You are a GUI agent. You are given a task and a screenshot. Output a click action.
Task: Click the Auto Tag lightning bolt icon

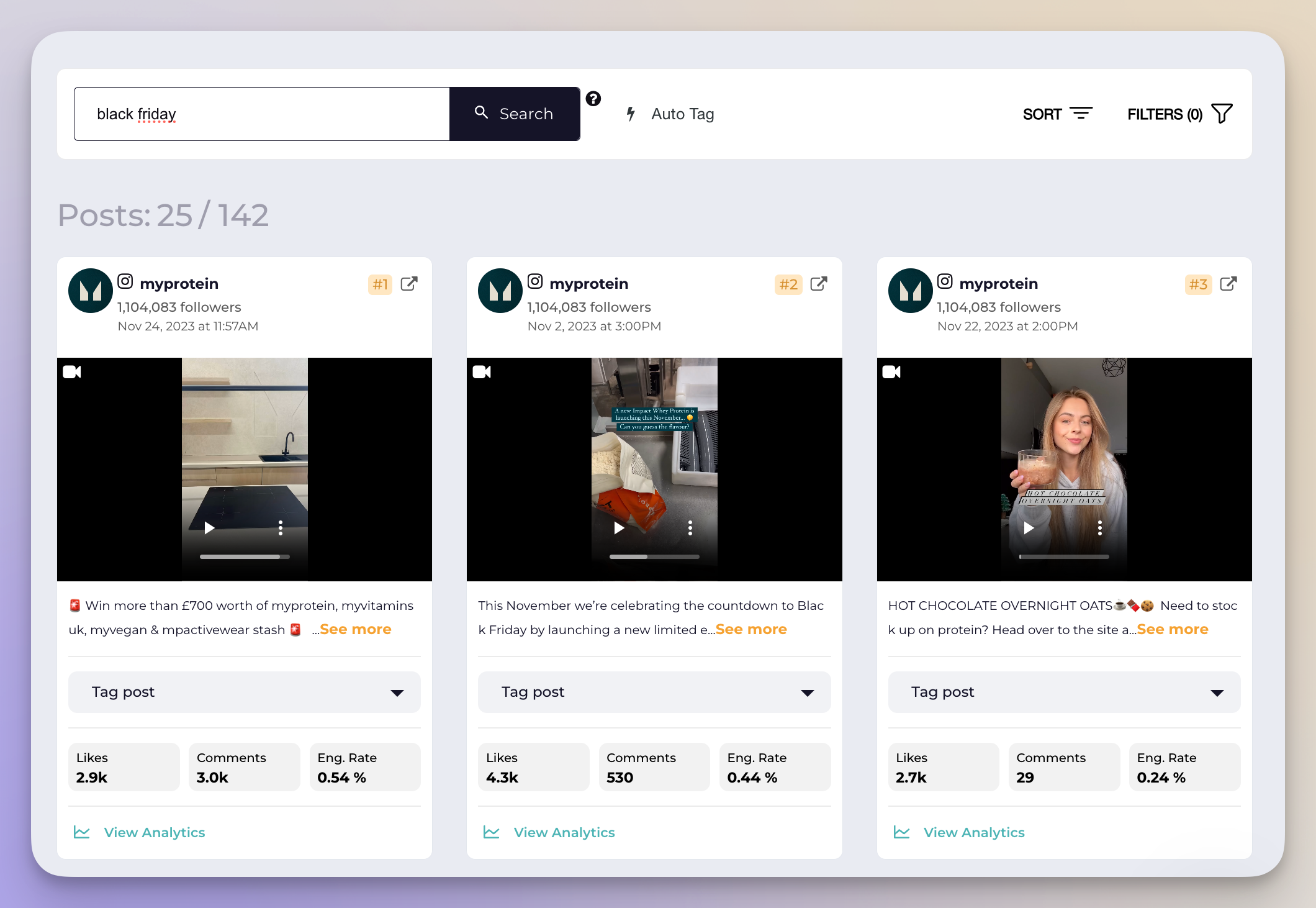tap(631, 114)
